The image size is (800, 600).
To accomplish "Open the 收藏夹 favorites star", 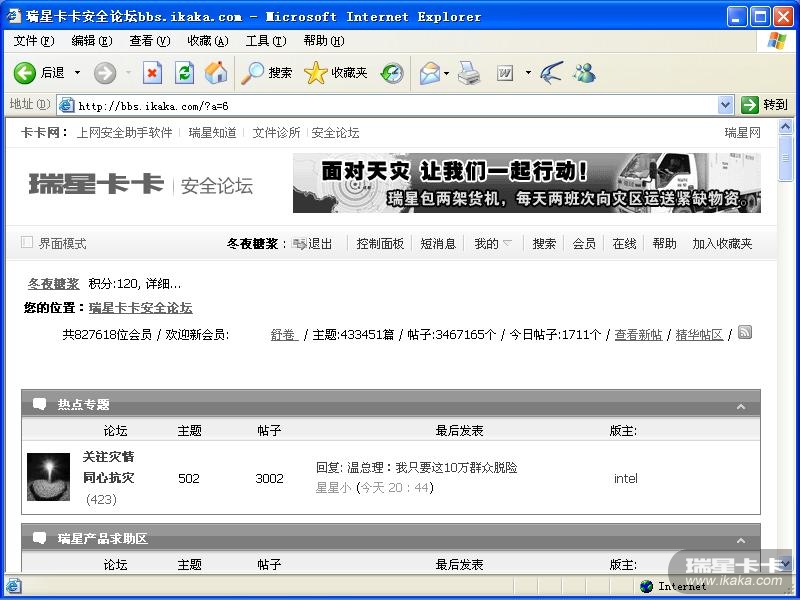I will coord(336,73).
